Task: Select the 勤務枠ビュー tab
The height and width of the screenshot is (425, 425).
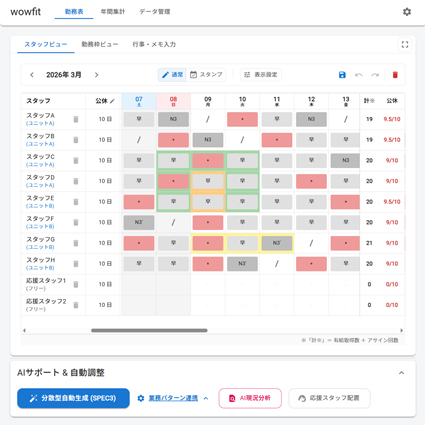Action: click(x=100, y=44)
